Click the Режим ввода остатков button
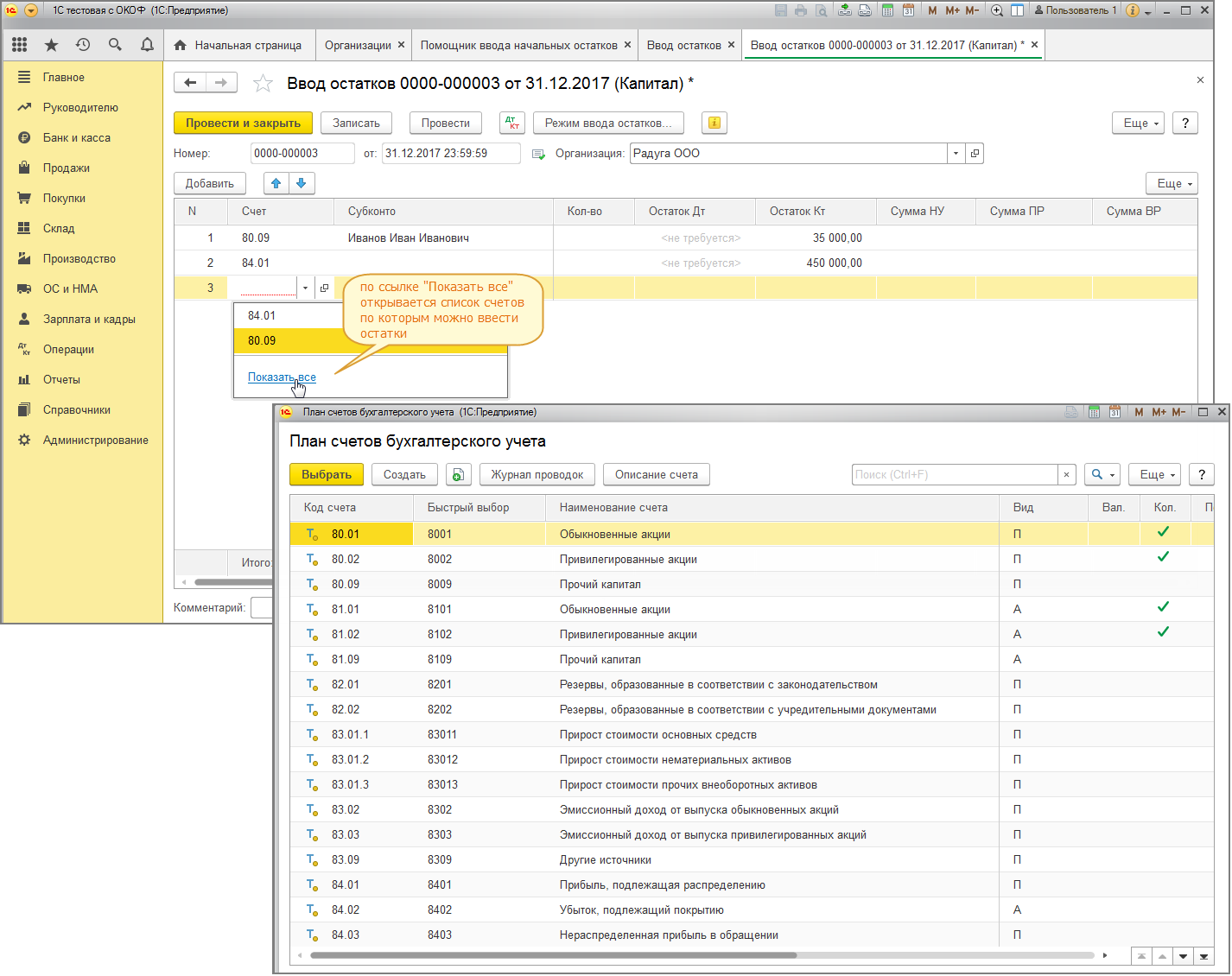Screen dimensions: 1232x976 (608, 123)
